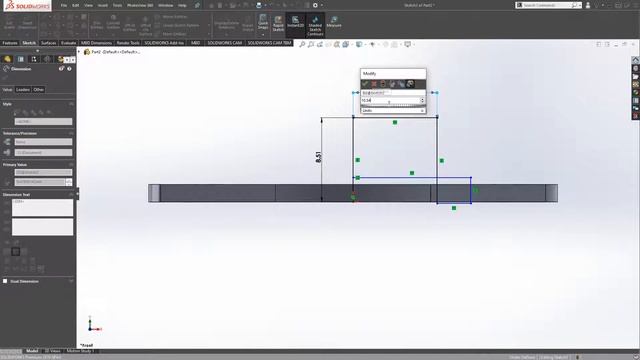640x360 pixels.
Task: Select the Other tab in Dimension panel
Action: (x=38, y=89)
